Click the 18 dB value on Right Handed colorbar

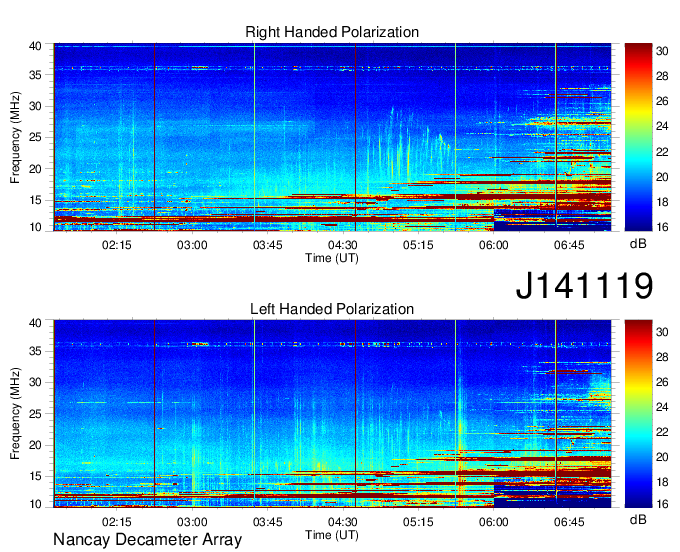(x=662, y=202)
